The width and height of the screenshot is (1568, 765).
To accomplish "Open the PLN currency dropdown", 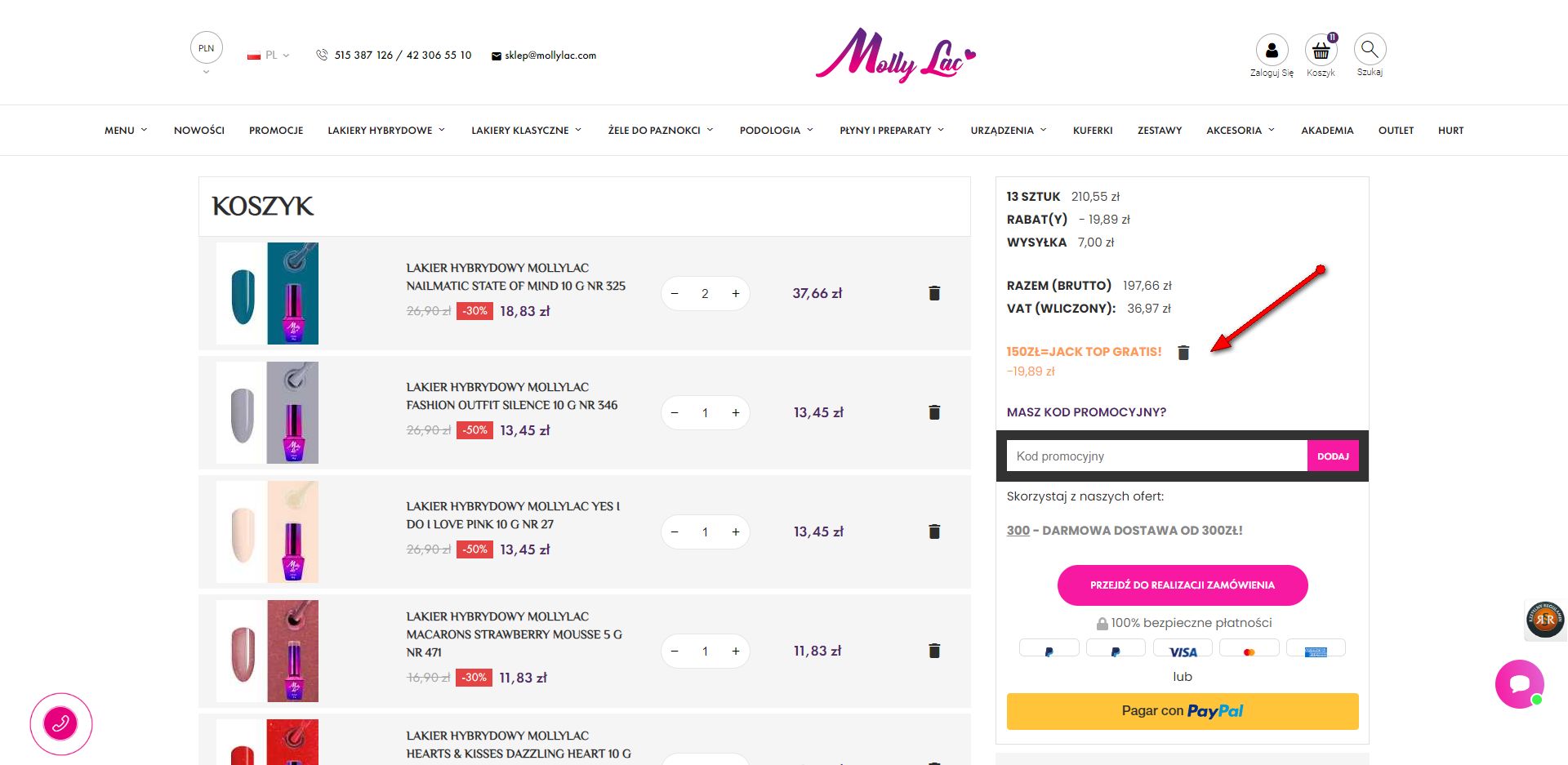I will pyautogui.click(x=207, y=51).
